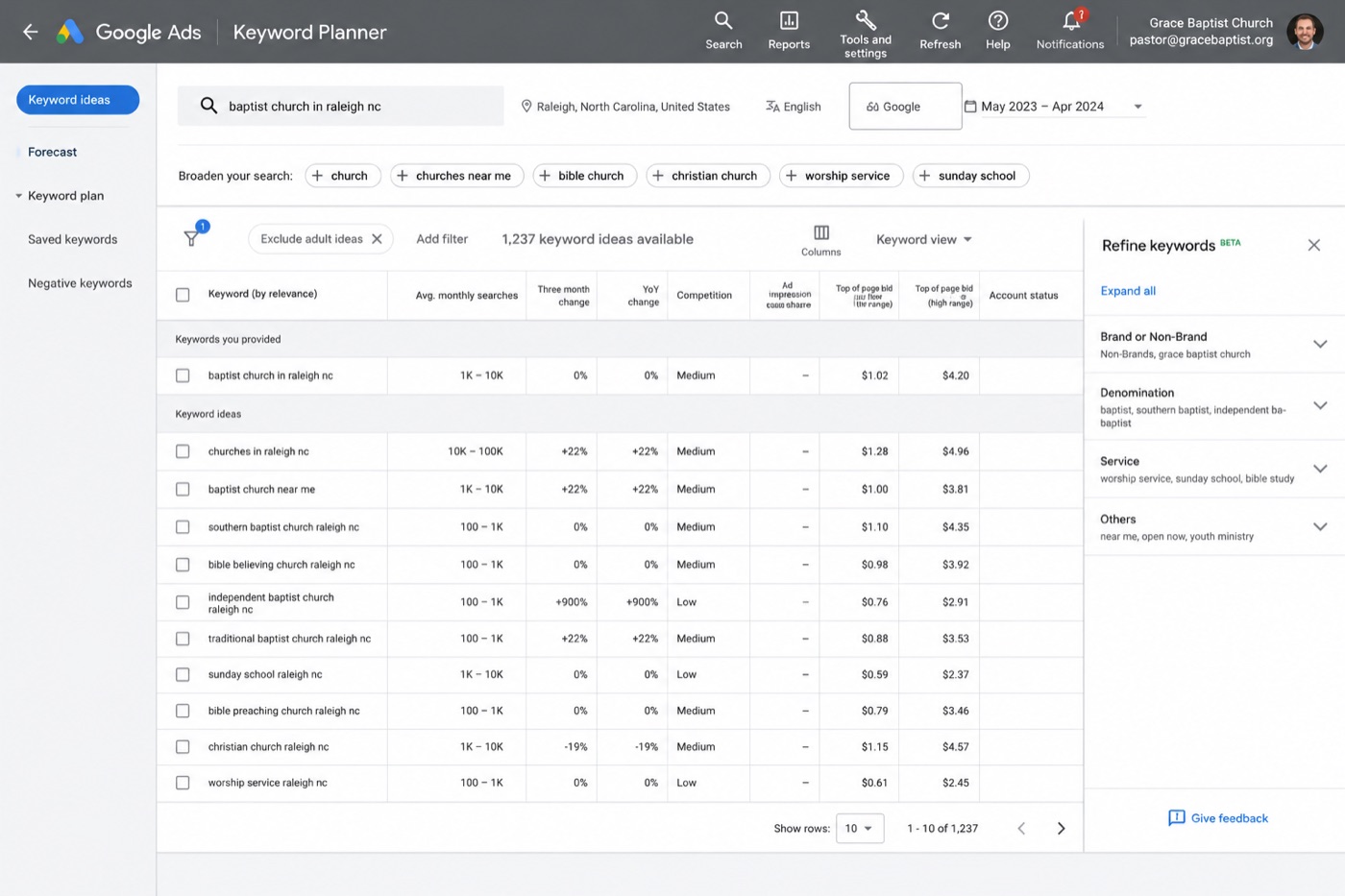Image resolution: width=1345 pixels, height=896 pixels.
Task: Sort by Account status column header
Action: pos(1023,295)
